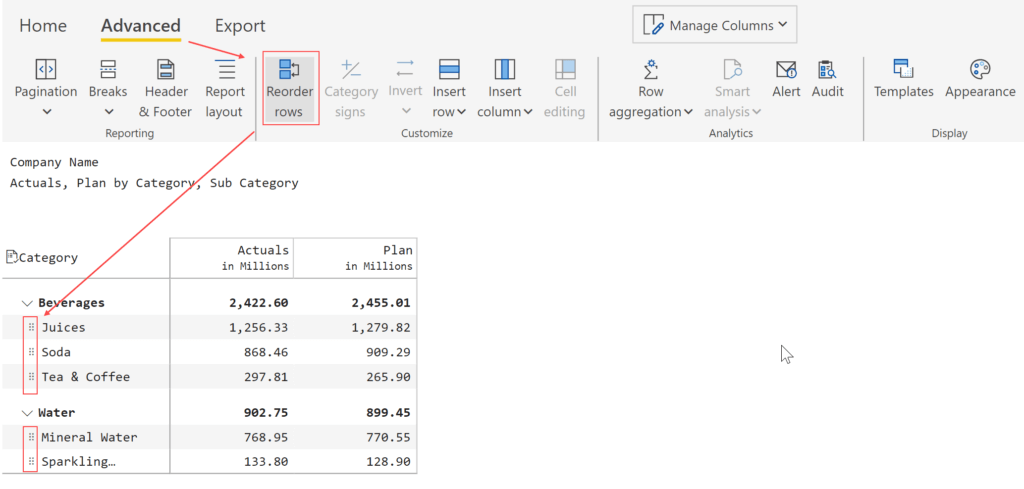Click the report subtitle 'Actuals, Plan by Category'
The height and width of the screenshot is (489, 1024).
(x=154, y=183)
